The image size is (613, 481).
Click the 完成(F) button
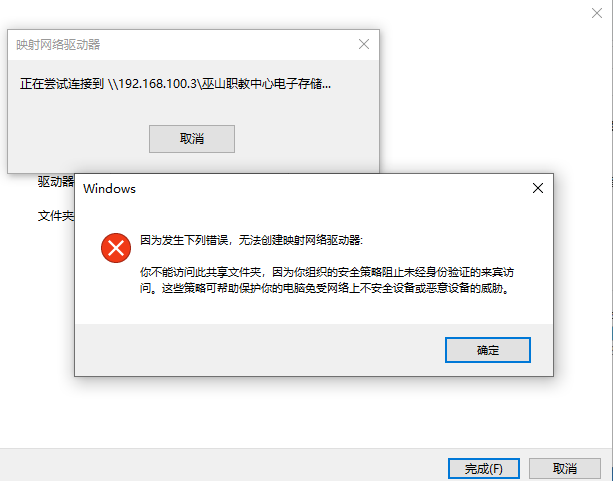pyautogui.click(x=484, y=468)
